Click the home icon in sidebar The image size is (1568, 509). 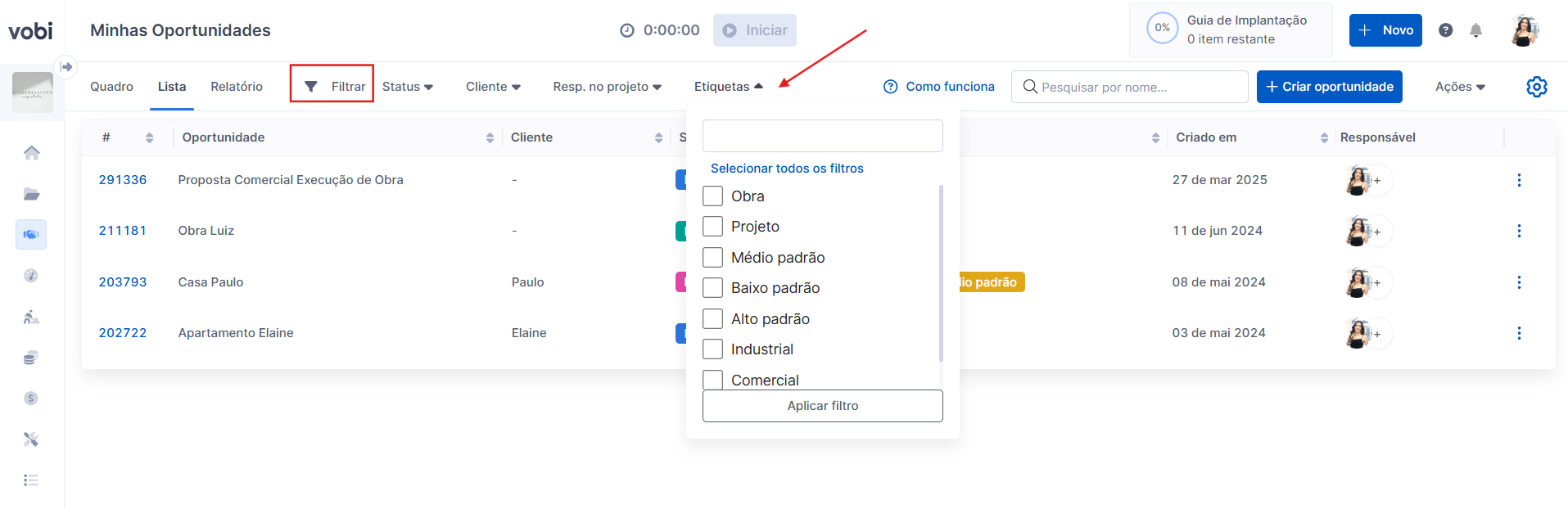click(31, 153)
